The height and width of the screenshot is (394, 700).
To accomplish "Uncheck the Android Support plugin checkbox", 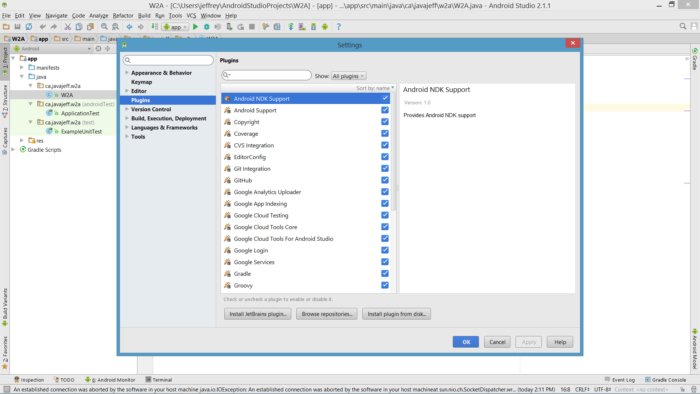I will [x=385, y=110].
